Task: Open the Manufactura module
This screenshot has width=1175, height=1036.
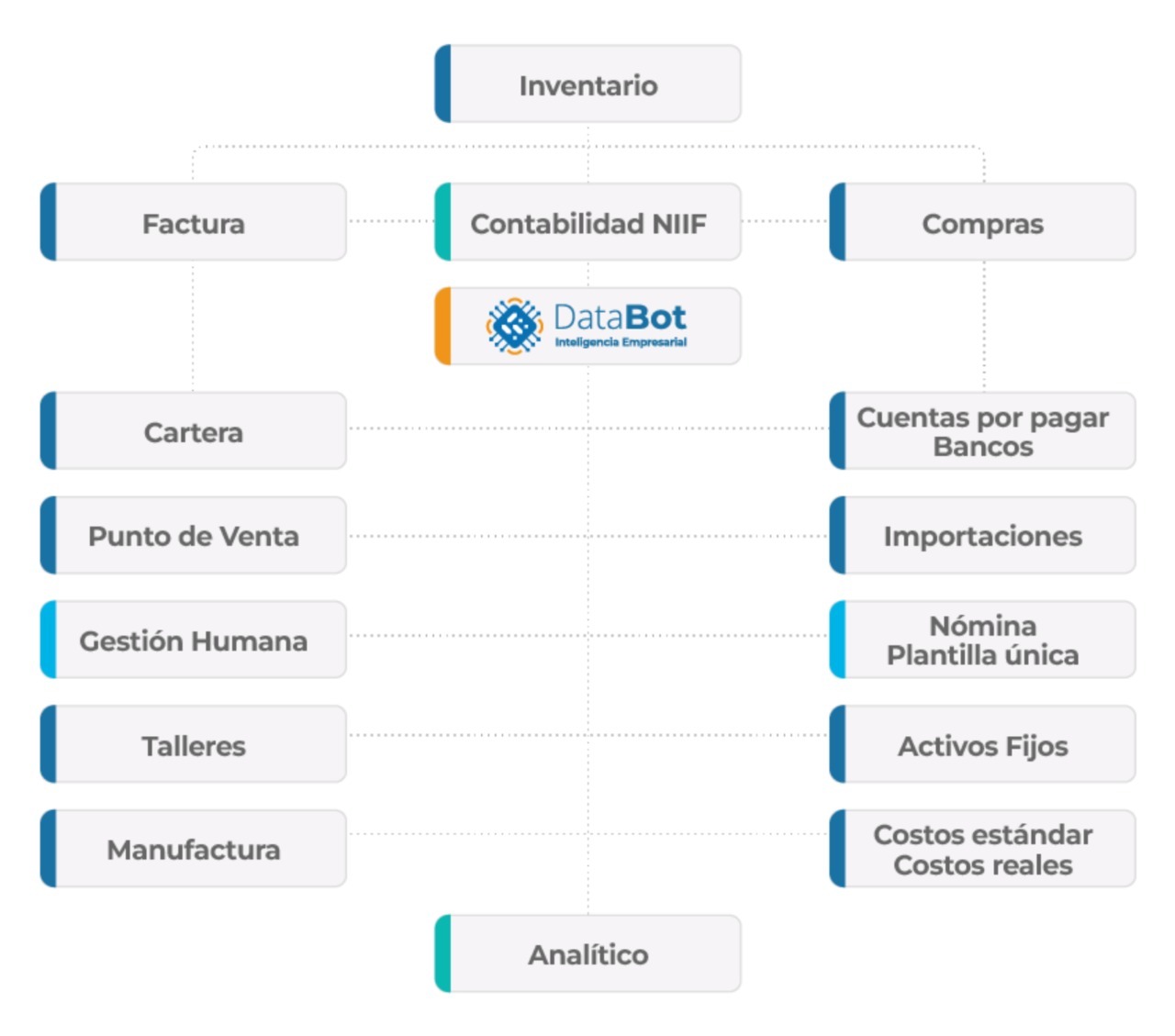Action: [x=193, y=849]
